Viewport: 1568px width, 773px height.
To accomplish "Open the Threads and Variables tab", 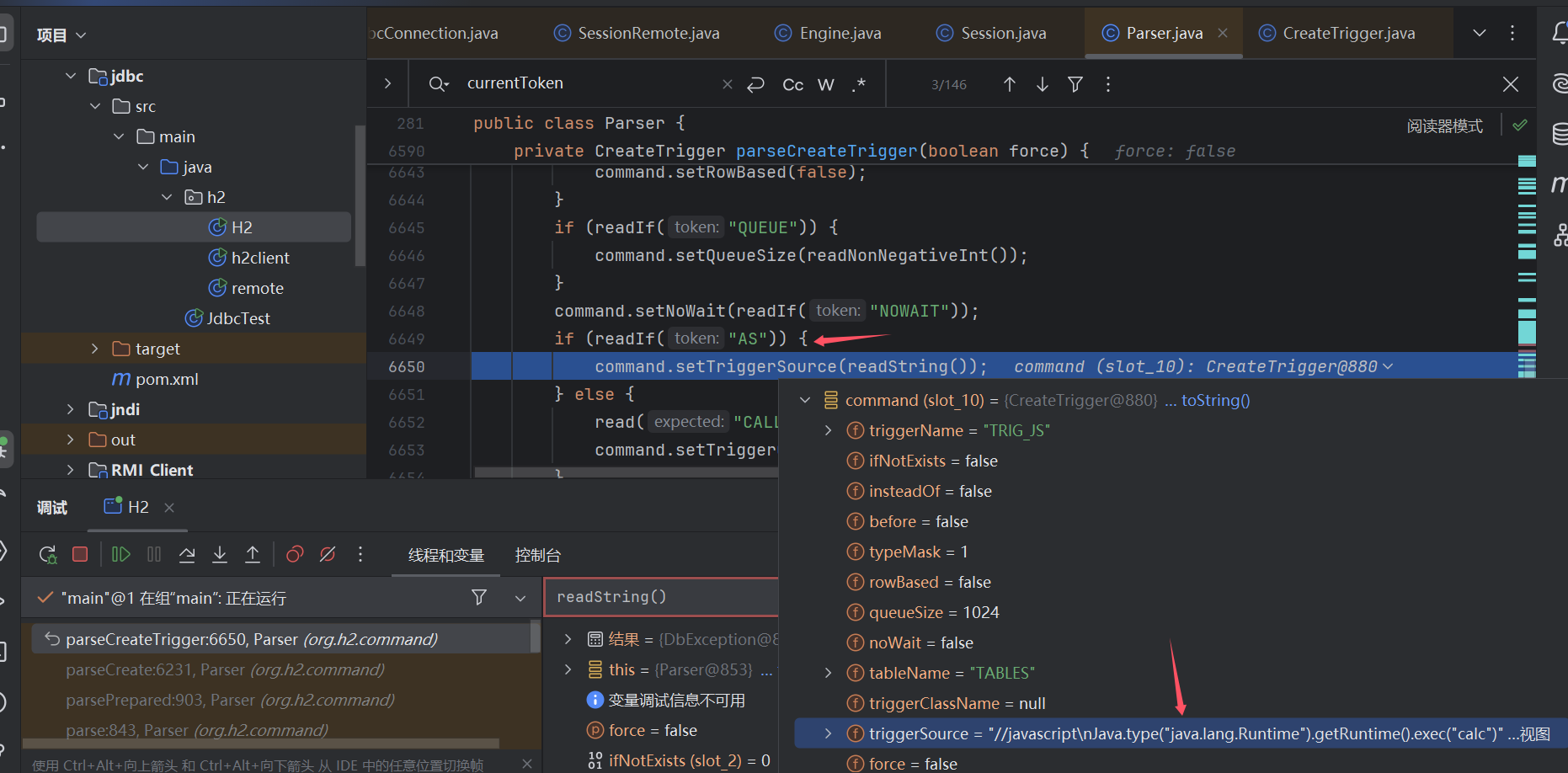I will (x=446, y=555).
